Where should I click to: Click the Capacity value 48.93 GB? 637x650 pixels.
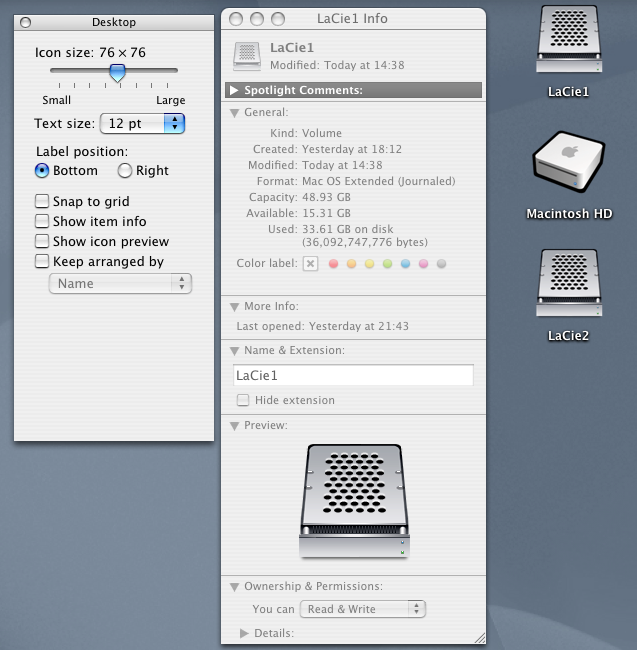point(326,197)
